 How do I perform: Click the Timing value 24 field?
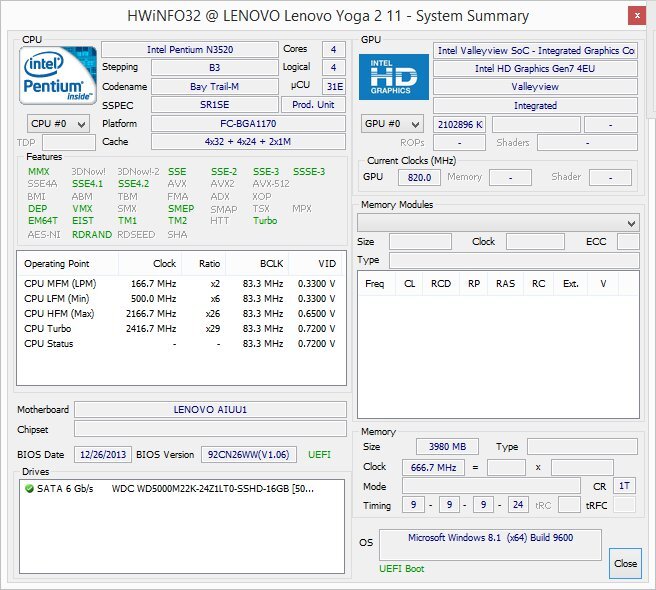click(x=518, y=505)
